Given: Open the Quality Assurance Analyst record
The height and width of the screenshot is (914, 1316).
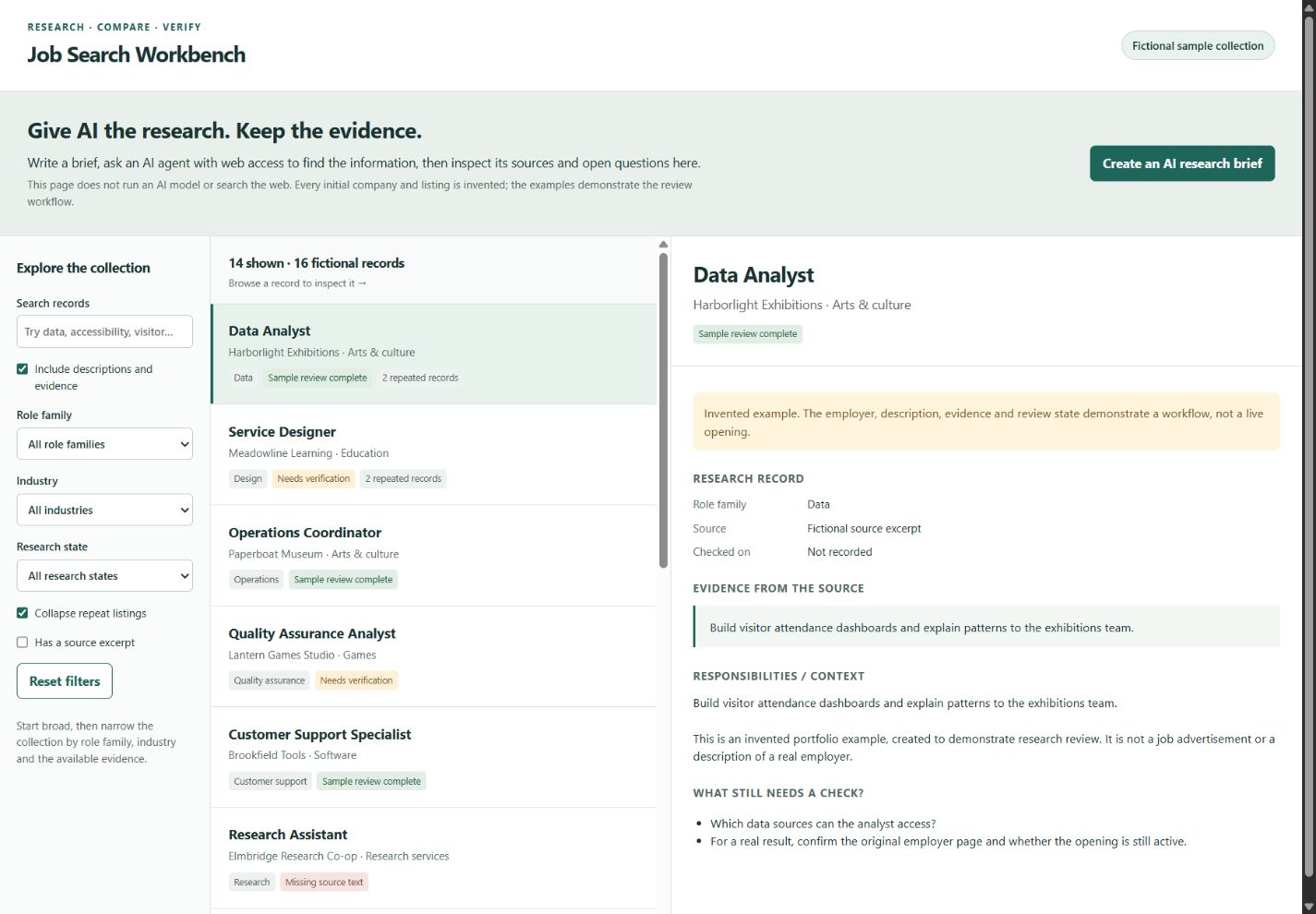Looking at the screenshot, I should point(434,655).
